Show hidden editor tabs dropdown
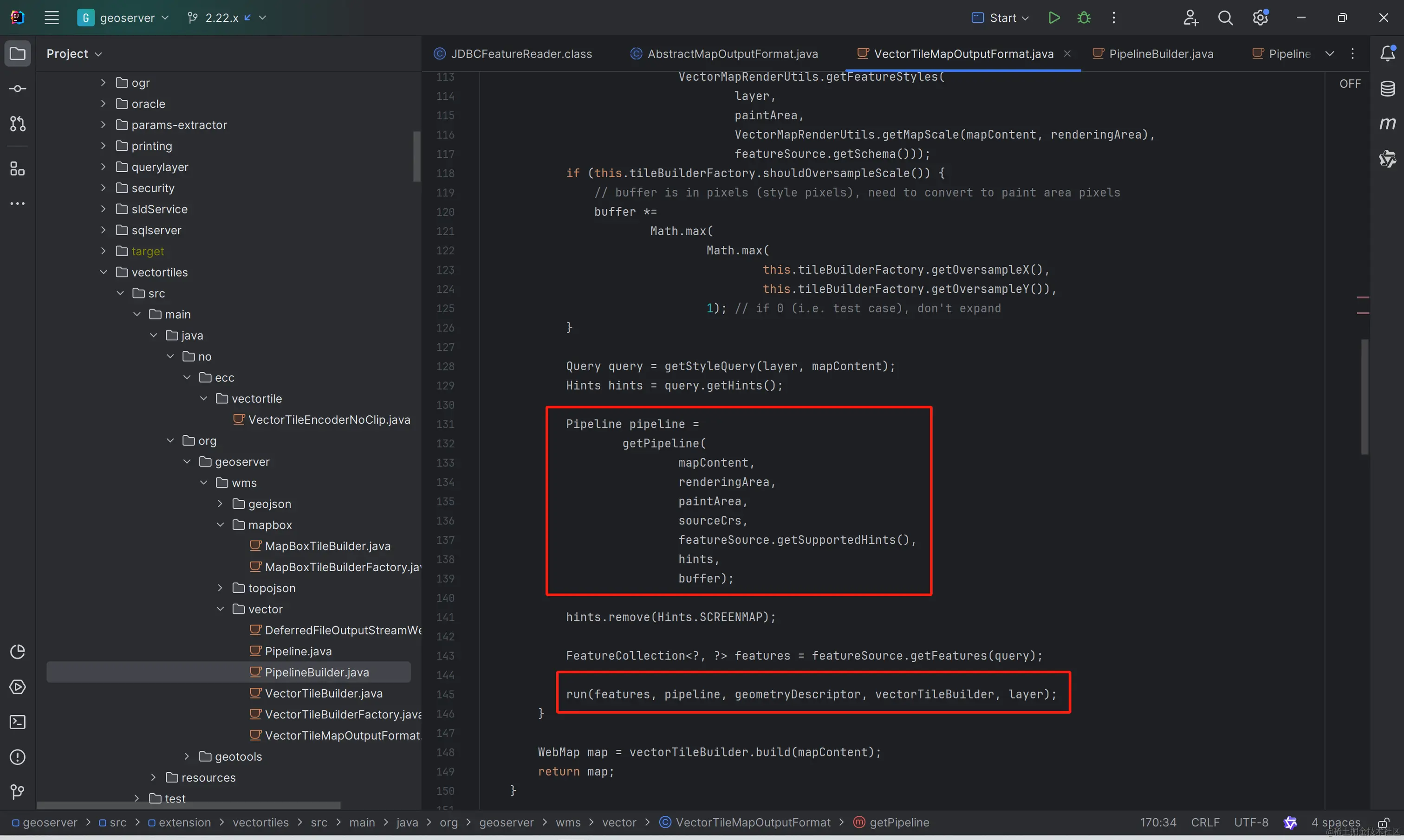 click(x=1330, y=54)
